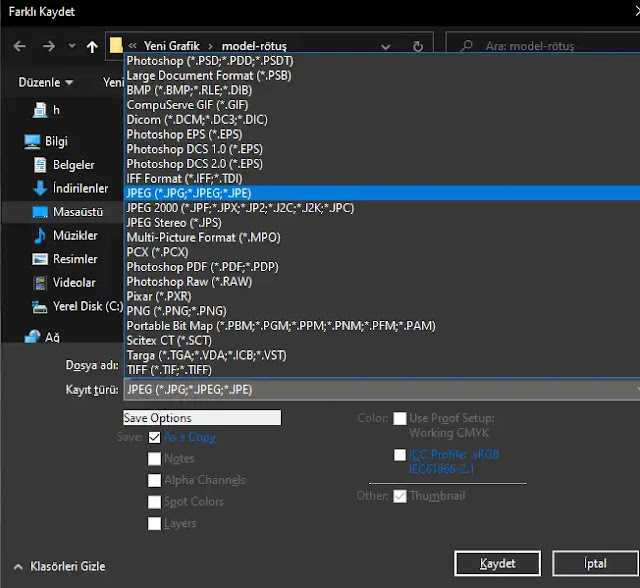Toggle the Layers checkbox
The width and height of the screenshot is (640, 588).
pyautogui.click(x=154, y=523)
